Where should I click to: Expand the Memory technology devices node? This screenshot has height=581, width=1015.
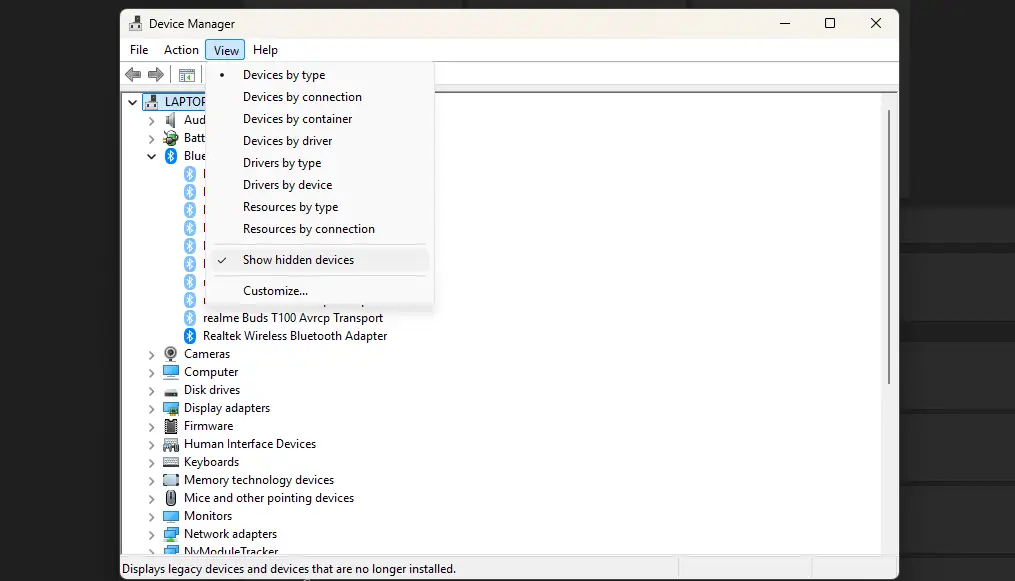(x=151, y=480)
